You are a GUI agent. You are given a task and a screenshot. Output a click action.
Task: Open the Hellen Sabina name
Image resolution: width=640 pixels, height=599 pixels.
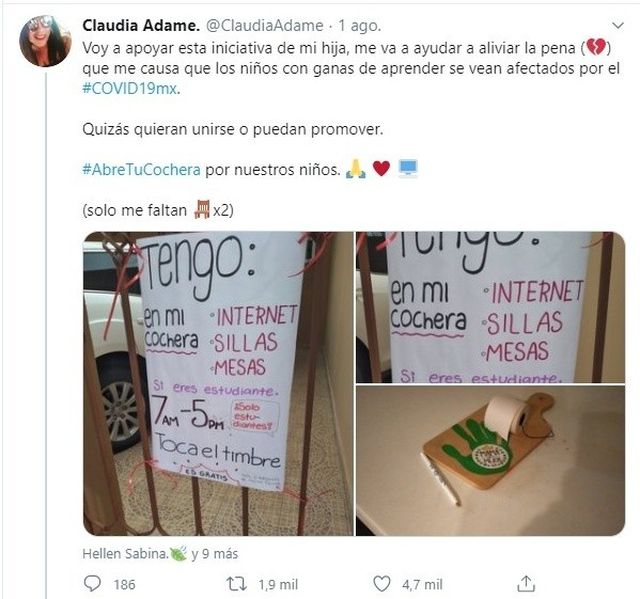[125, 554]
